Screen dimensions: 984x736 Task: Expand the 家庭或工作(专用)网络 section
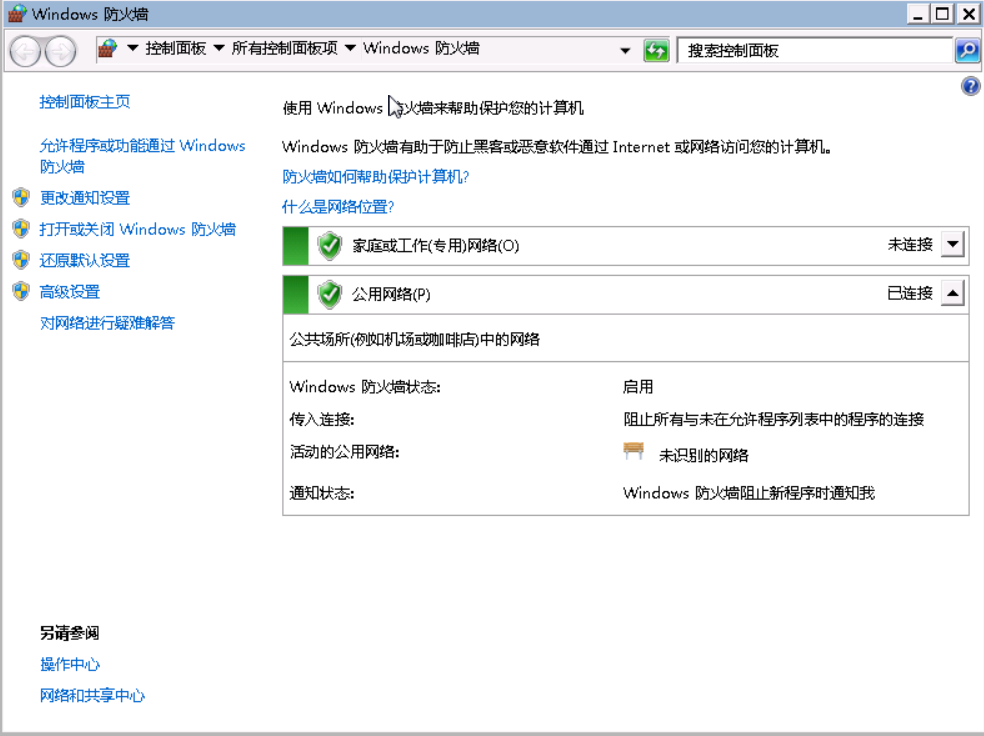[953, 244]
